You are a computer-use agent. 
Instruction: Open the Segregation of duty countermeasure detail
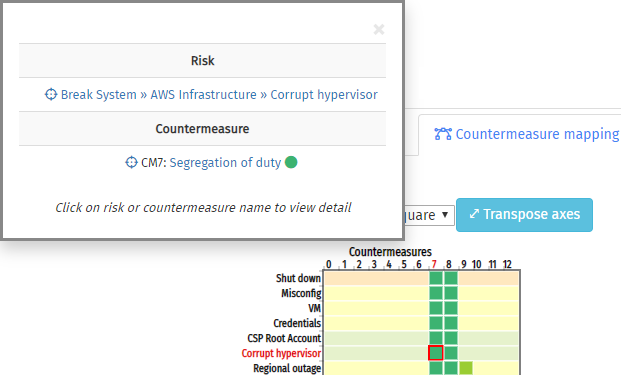[225, 163]
